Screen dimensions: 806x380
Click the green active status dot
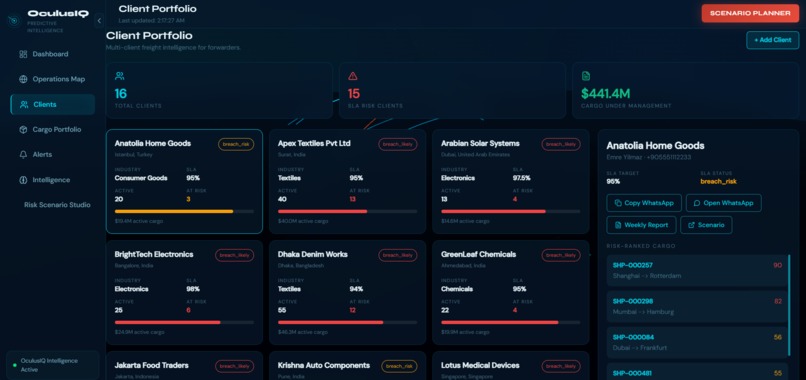tap(14, 365)
